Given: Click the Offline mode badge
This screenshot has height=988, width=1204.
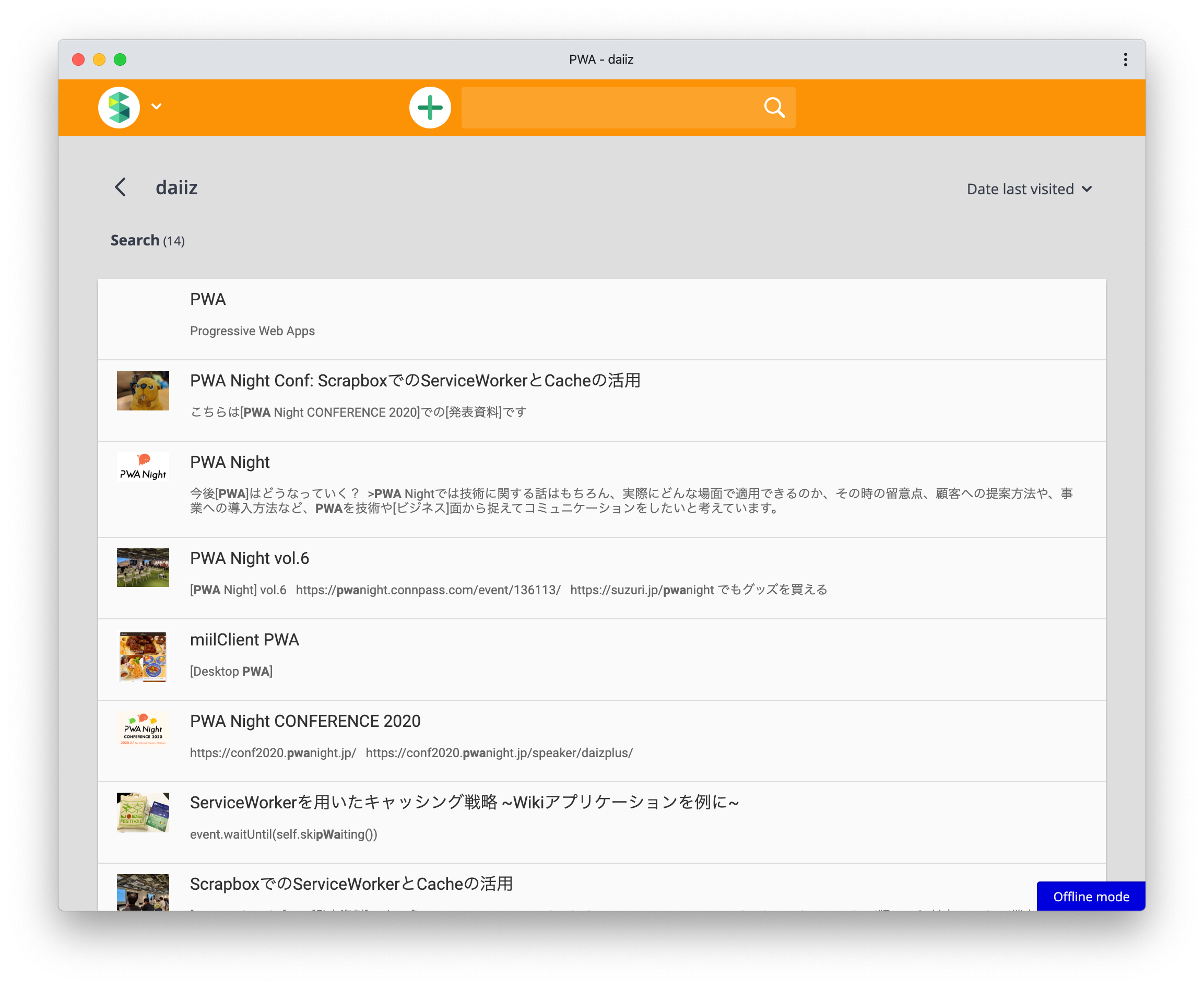Looking at the screenshot, I should 1090,897.
